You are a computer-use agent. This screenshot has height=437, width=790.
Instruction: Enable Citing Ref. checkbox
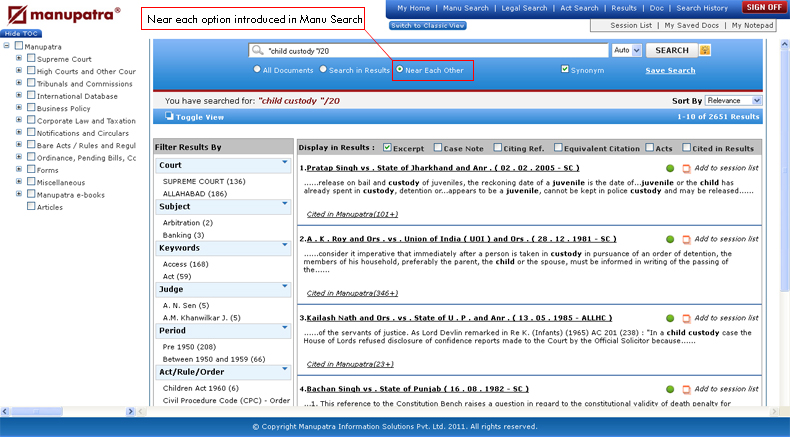[x=498, y=147]
